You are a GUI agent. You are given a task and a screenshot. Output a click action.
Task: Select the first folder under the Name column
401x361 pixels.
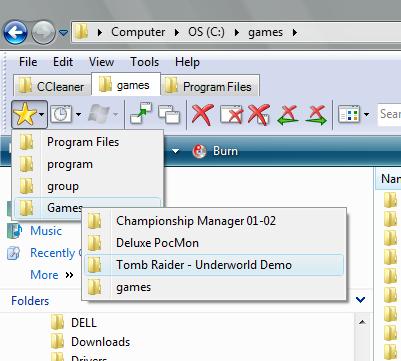[x=390, y=200]
